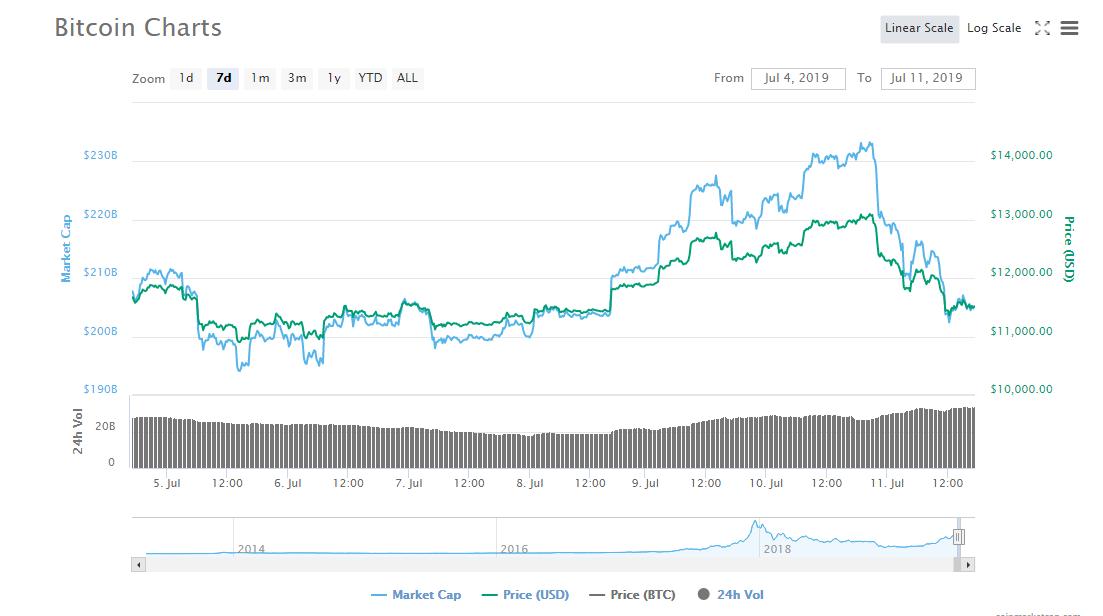This screenshot has height=616, width=1103.
Task: Click the 2018 peak in navigator
Action: click(755, 522)
